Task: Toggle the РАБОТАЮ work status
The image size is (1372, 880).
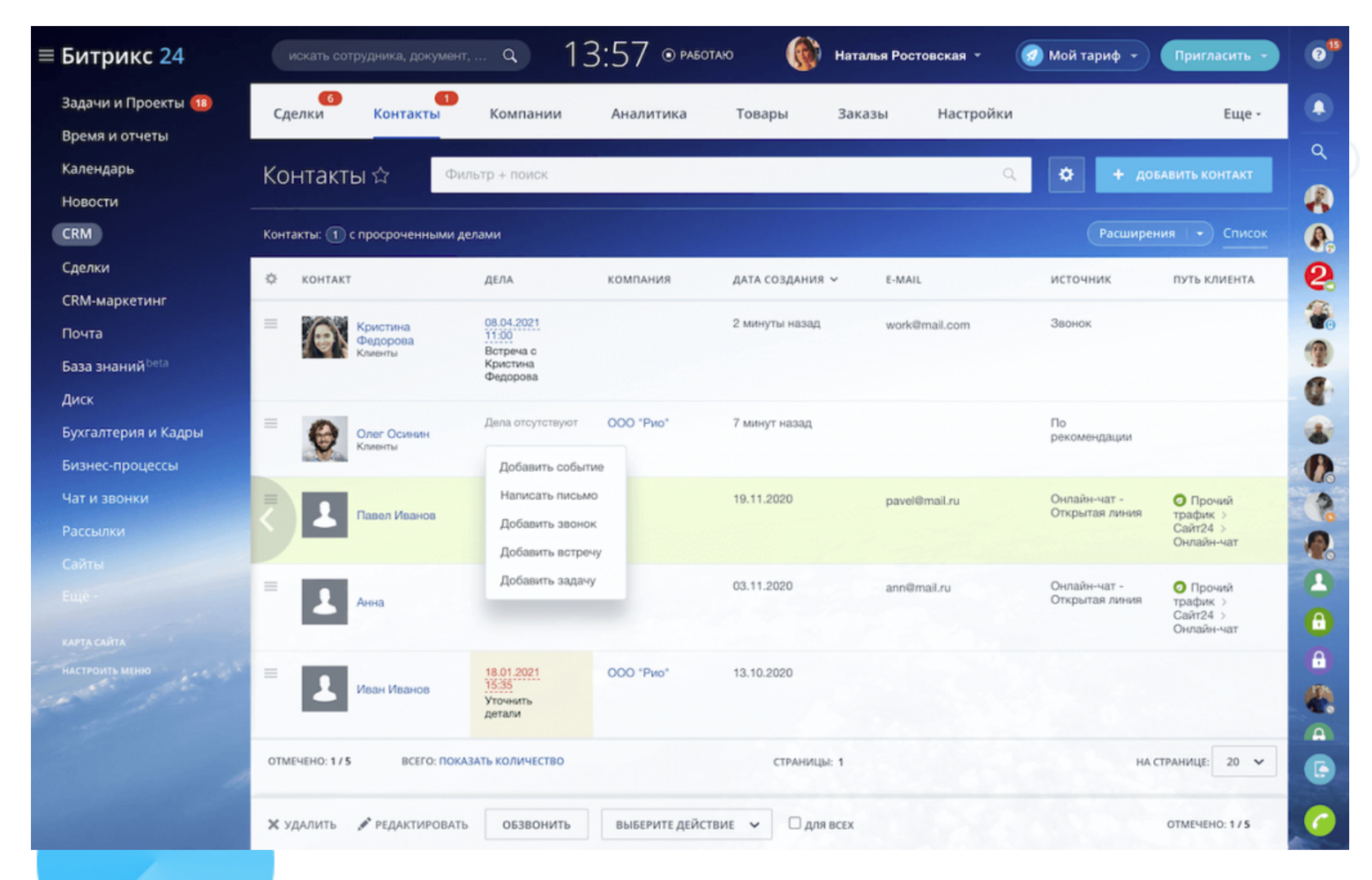Action: pyautogui.click(x=697, y=56)
